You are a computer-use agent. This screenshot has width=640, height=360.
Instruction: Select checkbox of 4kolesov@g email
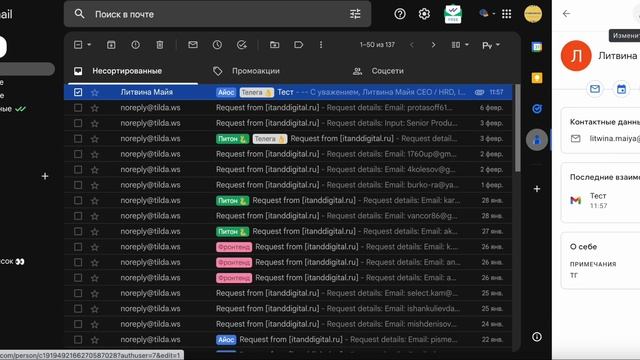tap(78, 170)
